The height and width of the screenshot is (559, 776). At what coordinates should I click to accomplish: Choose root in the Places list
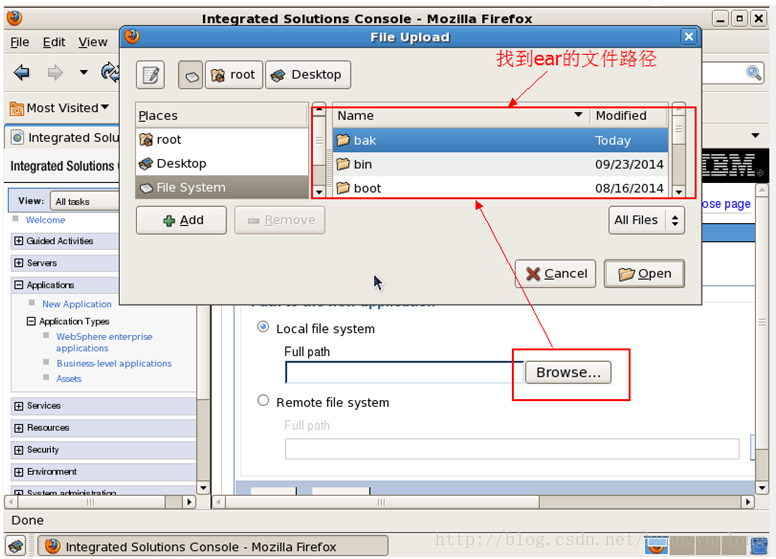coord(222,140)
